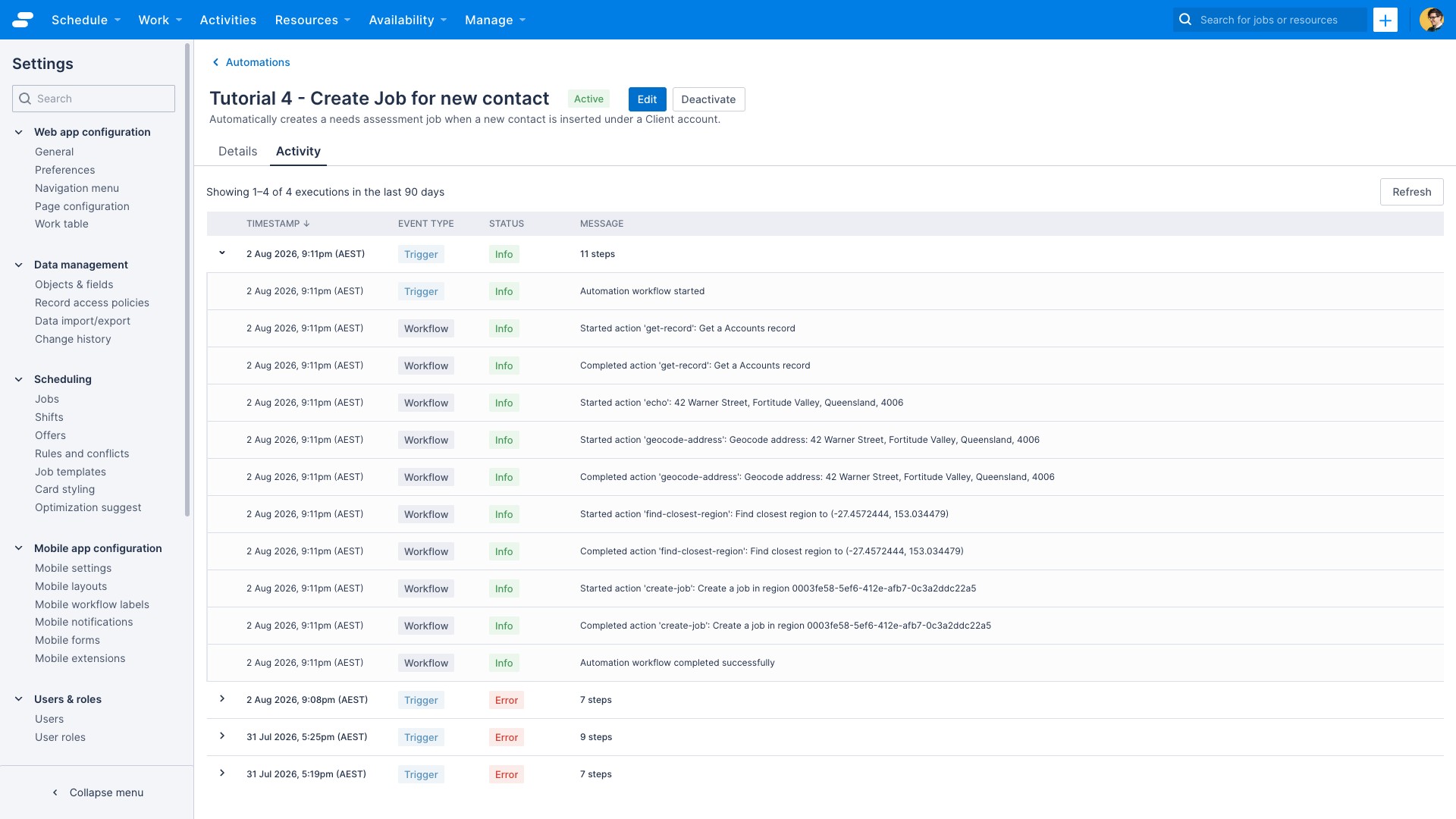
Task: Focus the Search for jobs or resources field
Action: coord(1270,20)
